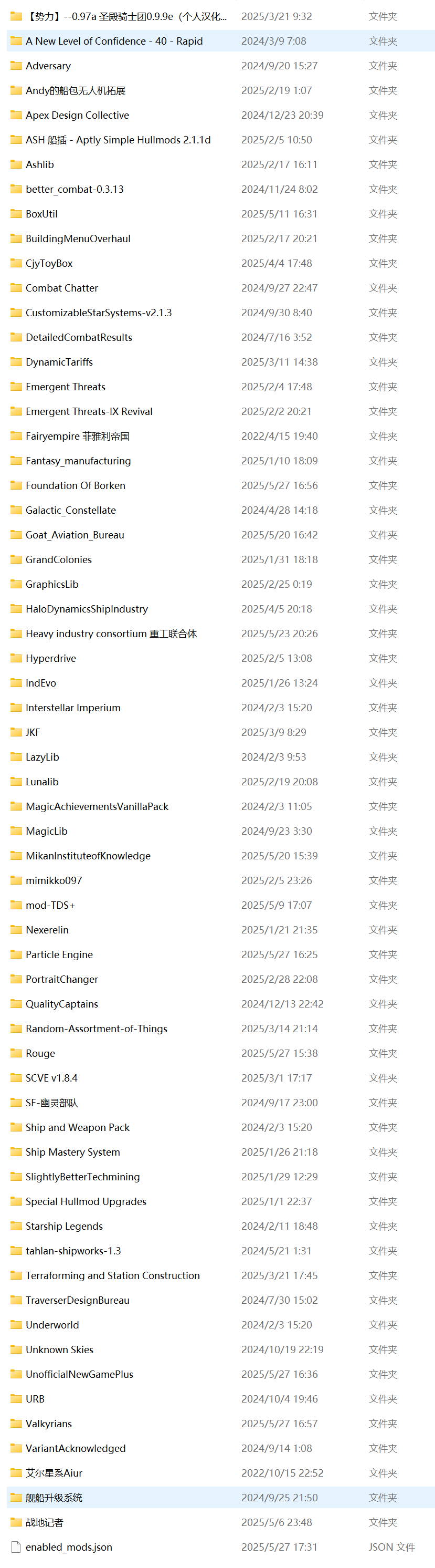Click the enabled_mods.json file icon
This screenshot has width=435, height=1568.
coord(16,1546)
